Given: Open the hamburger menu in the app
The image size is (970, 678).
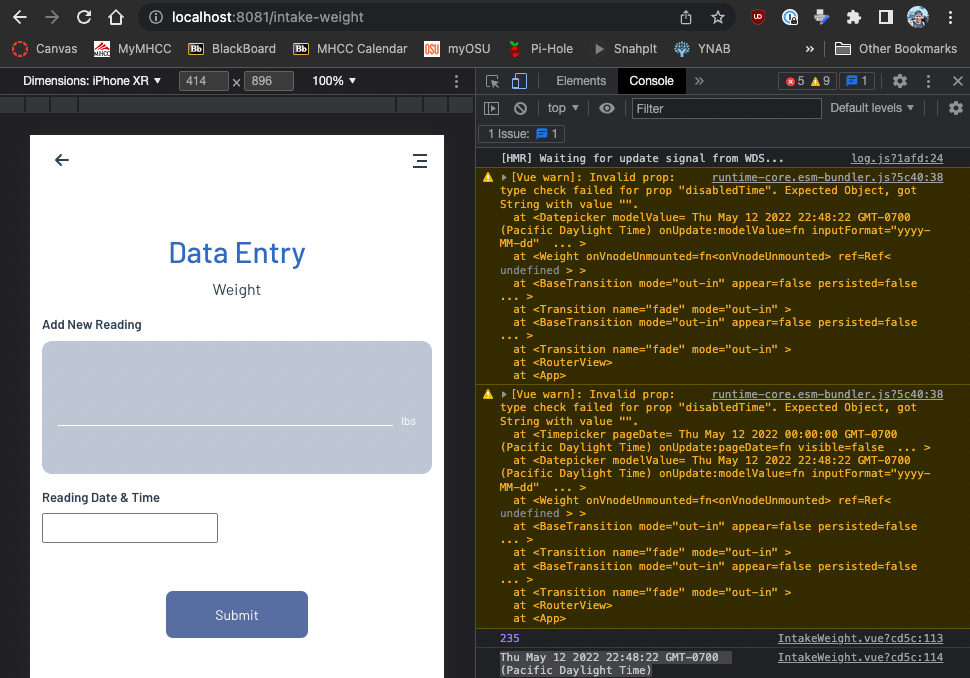Looking at the screenshot, I should coord(420,160).
